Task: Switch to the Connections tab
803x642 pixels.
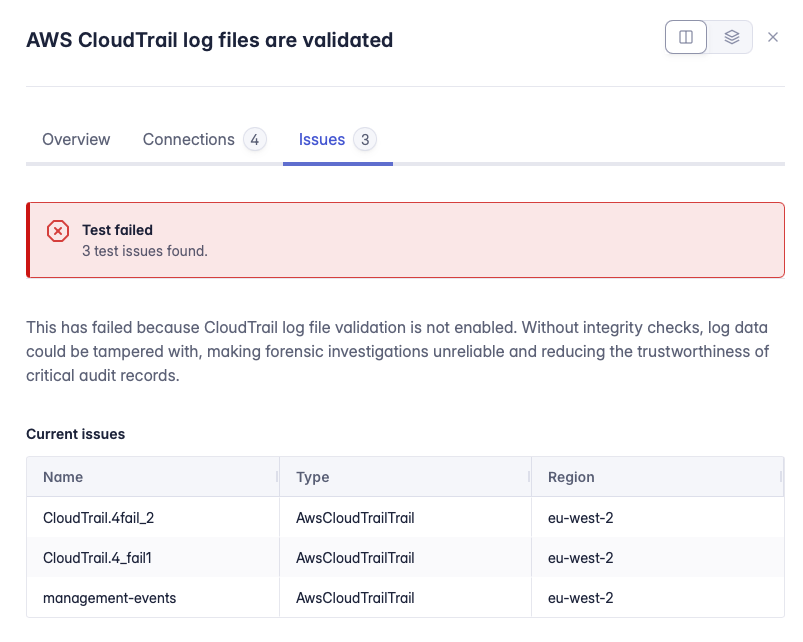Action: pyautogui.click(x=188, y=140)
